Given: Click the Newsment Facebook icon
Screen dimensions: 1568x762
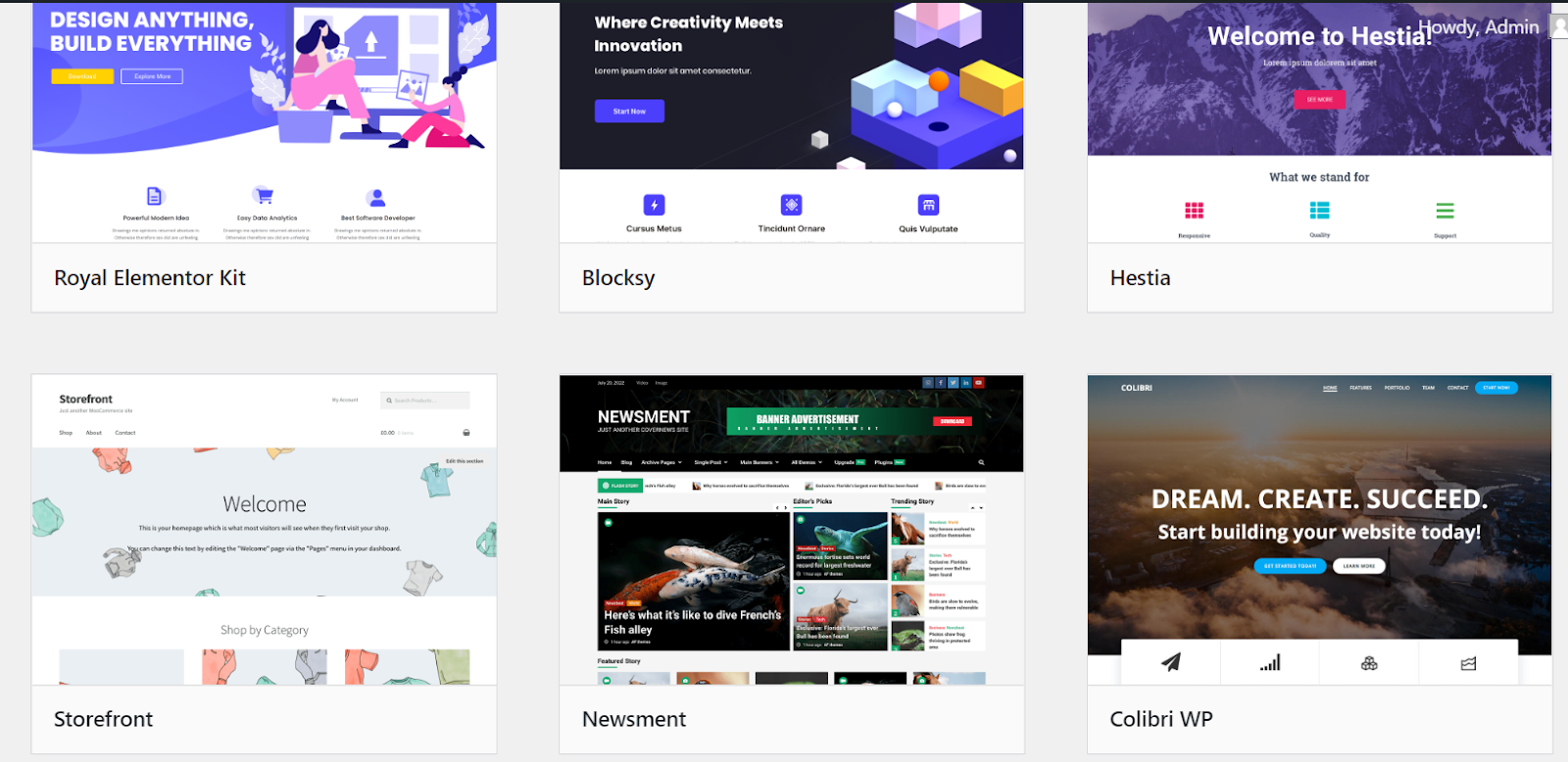Looking at the screenshot, I should coord(941,383).
